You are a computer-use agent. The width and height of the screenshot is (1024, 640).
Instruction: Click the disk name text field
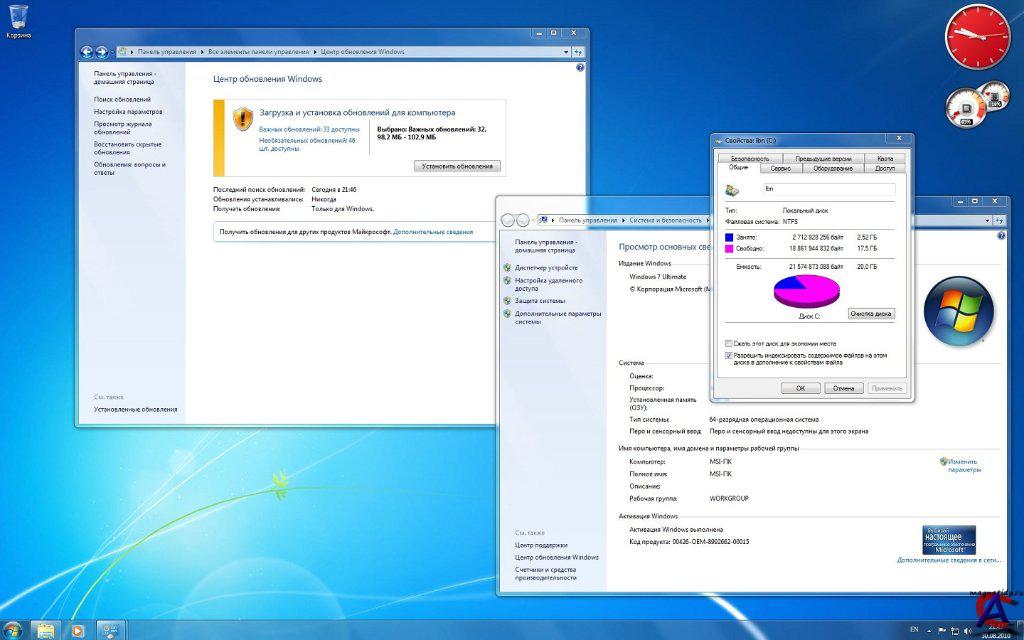point(827,188)
